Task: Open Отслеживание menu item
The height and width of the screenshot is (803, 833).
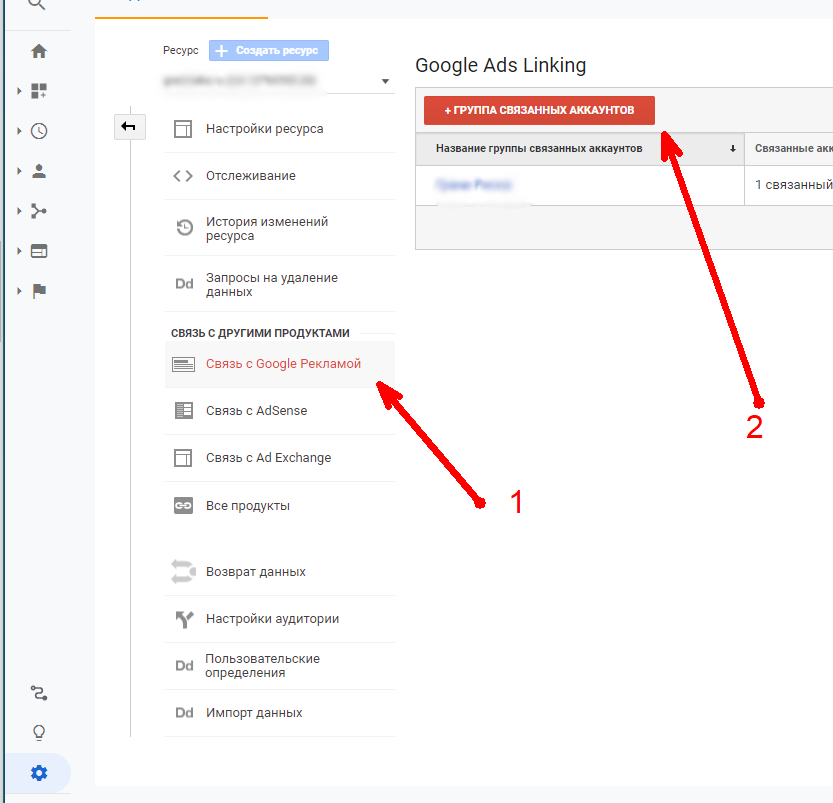Action: tap(280, 176)
